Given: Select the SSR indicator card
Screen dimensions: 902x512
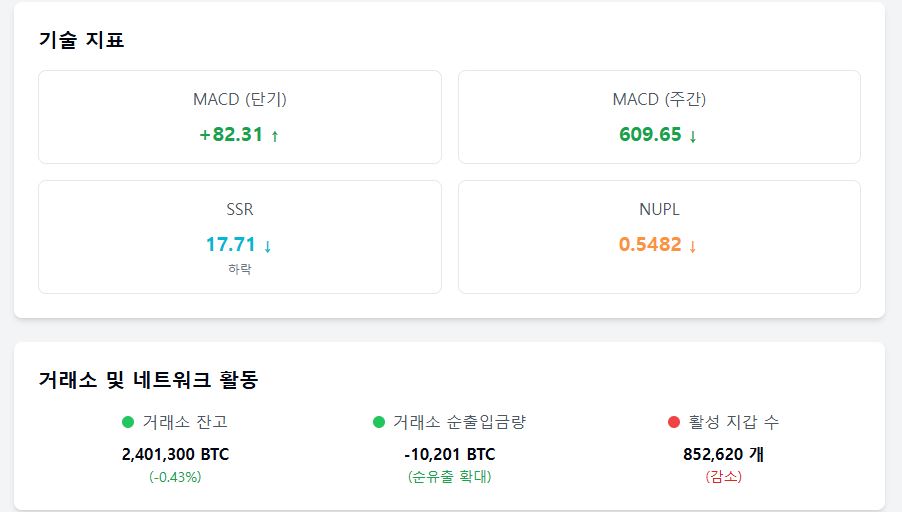Looking at the screenshot, I should point(240,237).
